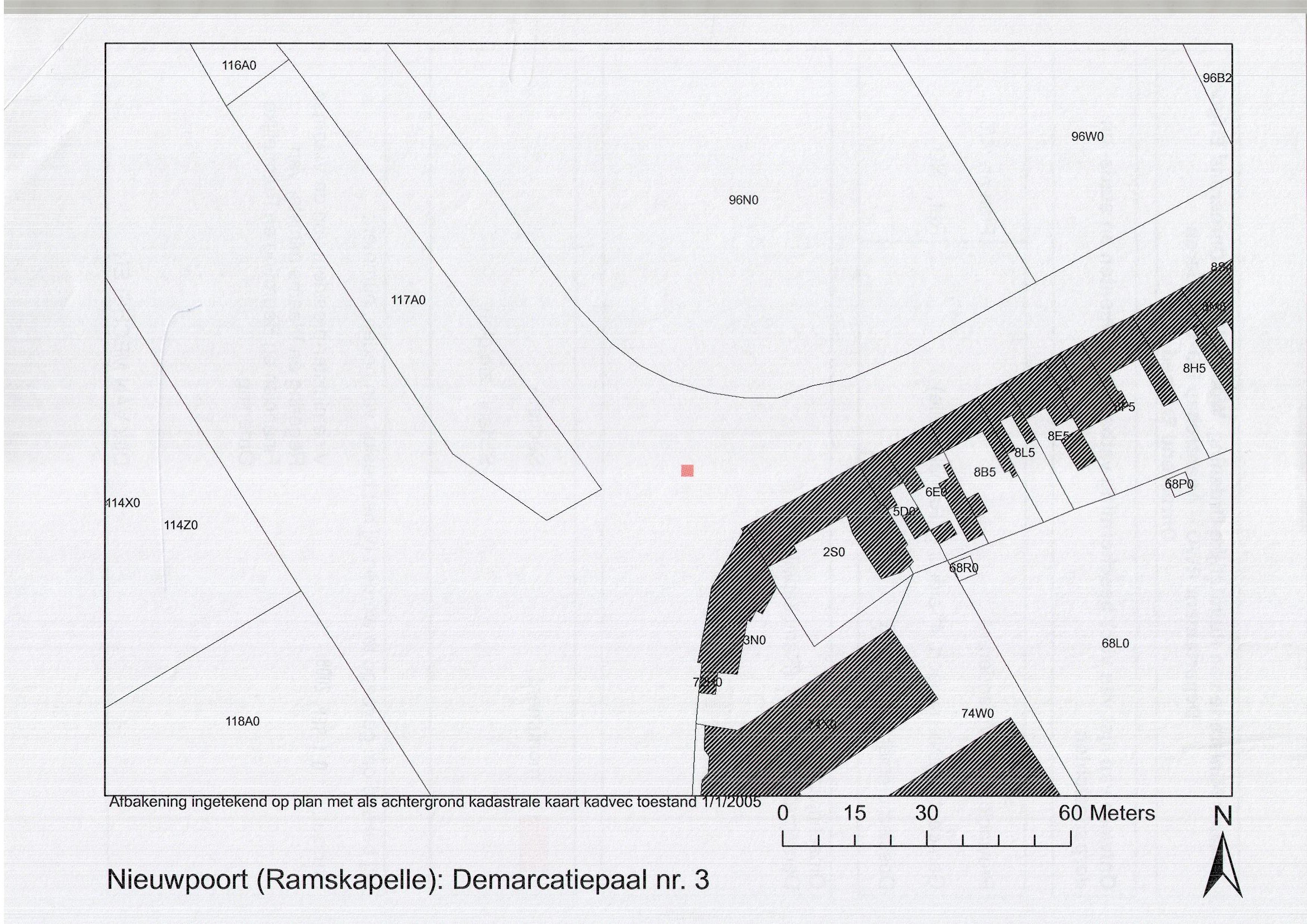Select parcel label 68L0

(1115, 644)
